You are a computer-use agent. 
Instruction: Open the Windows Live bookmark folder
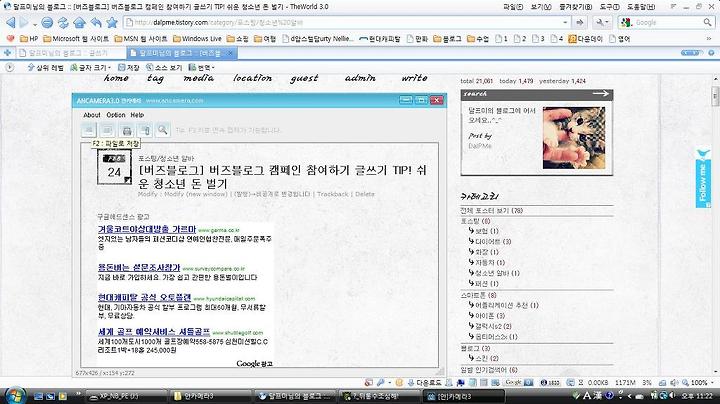coord(197,39)
